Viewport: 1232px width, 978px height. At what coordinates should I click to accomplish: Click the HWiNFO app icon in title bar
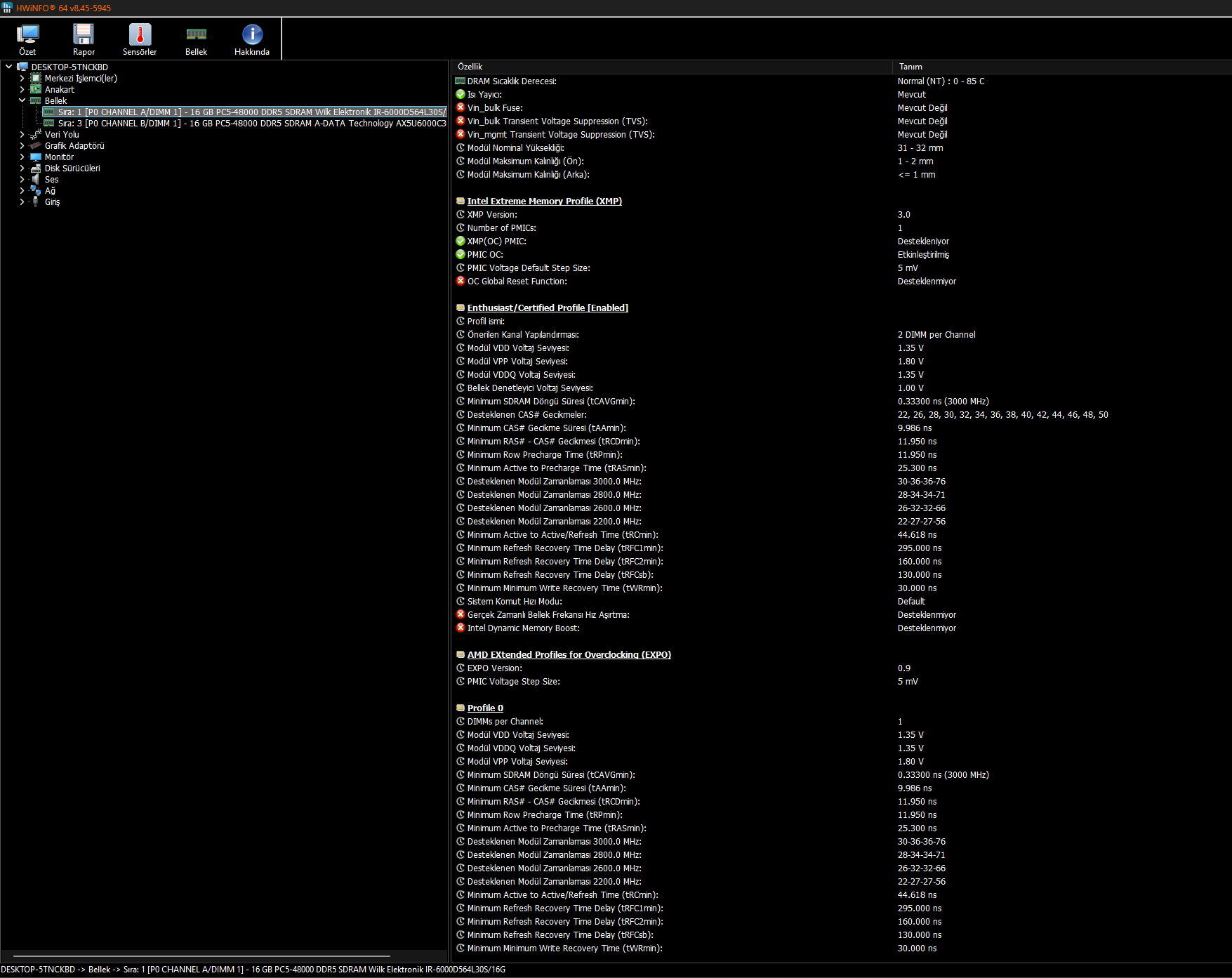point(7,8)
